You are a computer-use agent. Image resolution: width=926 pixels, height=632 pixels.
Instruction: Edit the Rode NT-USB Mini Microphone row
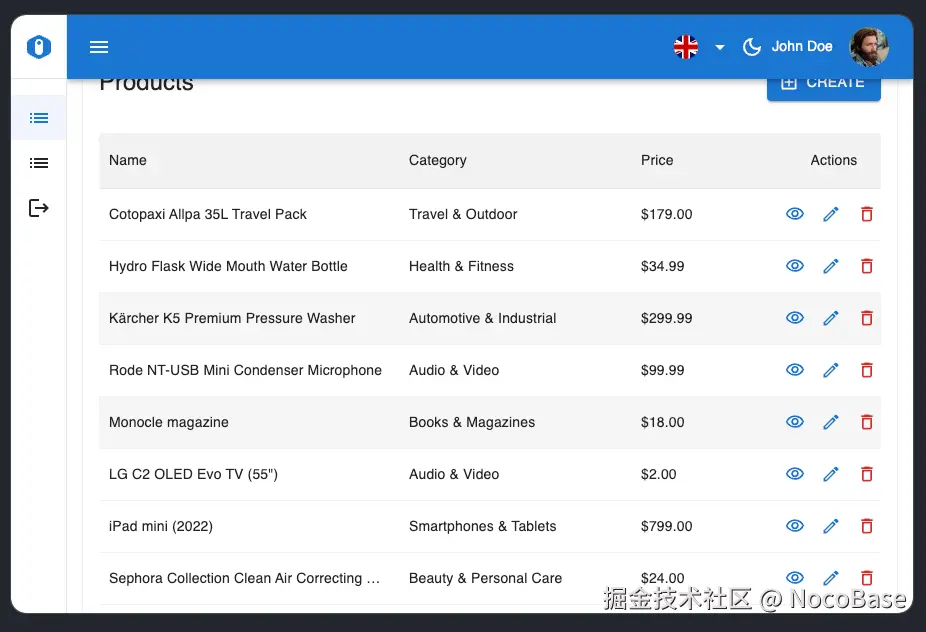[x=831, y=370]
